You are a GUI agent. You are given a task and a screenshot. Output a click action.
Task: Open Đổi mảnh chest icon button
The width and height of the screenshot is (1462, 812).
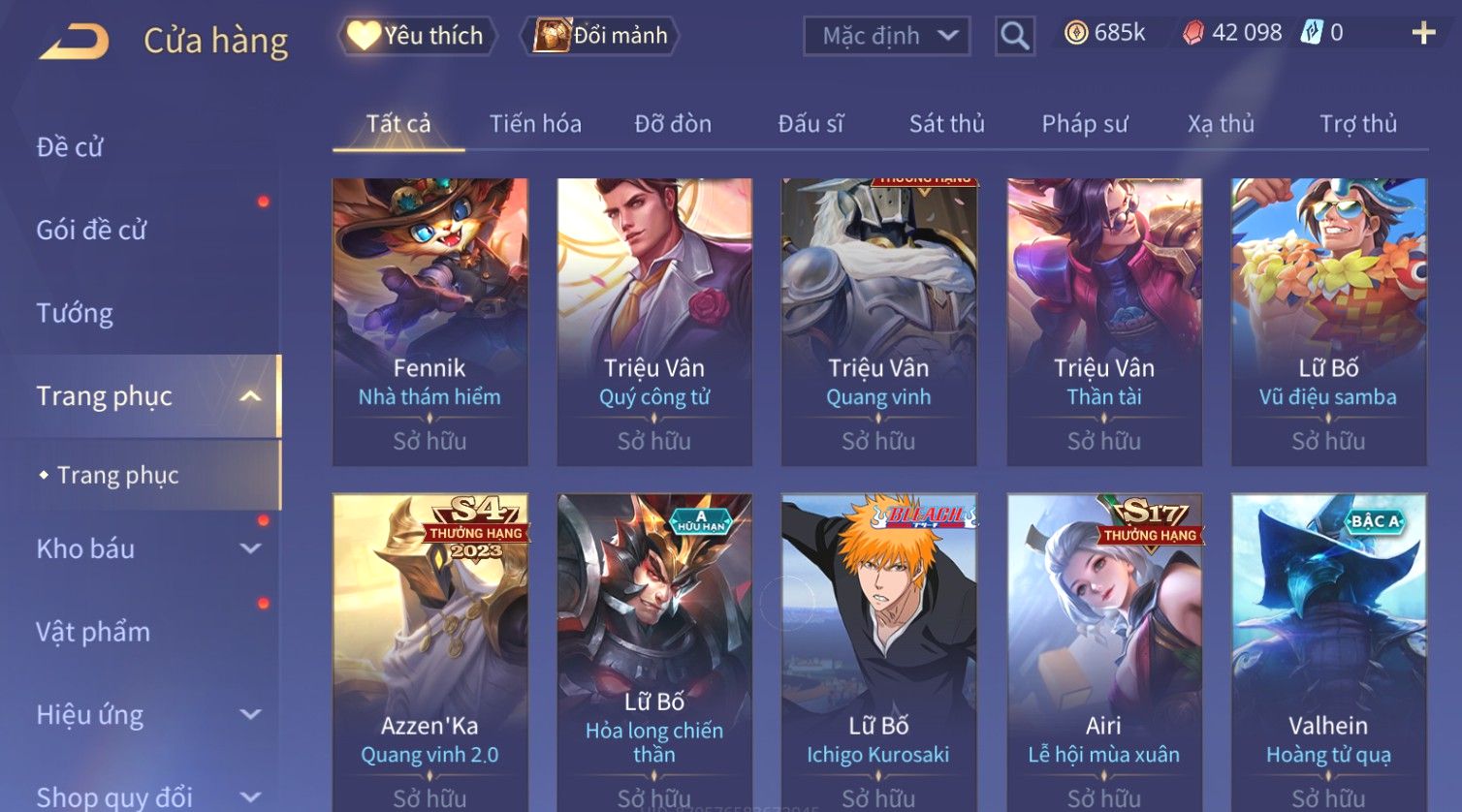[599, 36]
